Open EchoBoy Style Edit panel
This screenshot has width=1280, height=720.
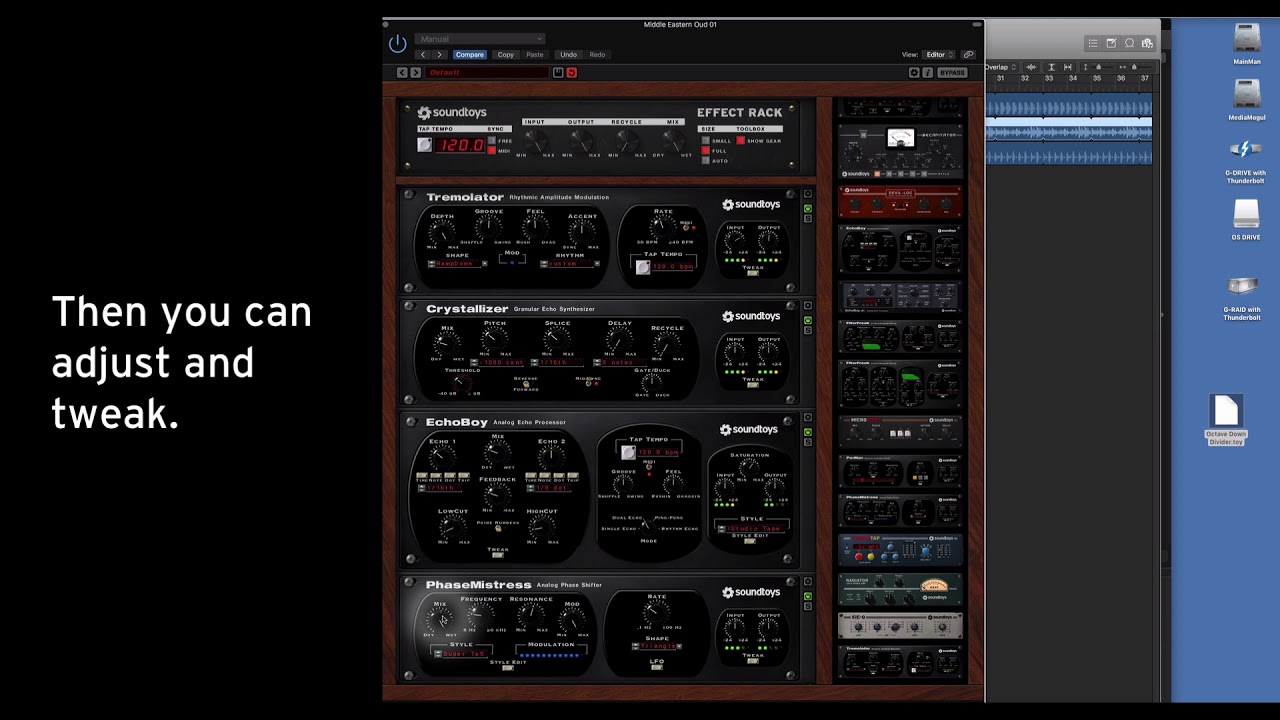(x=749, y=542)
